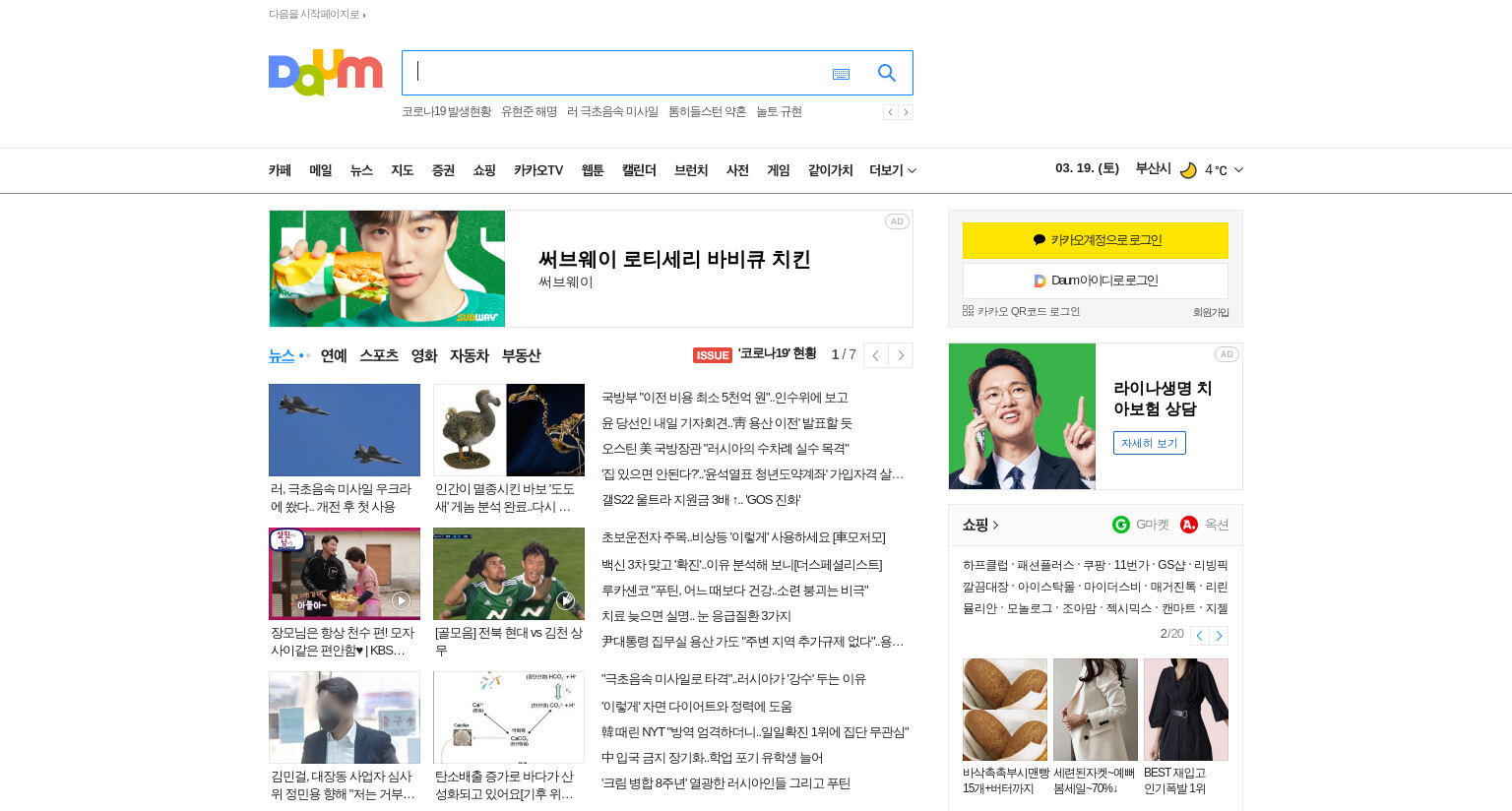
Task: Go to previous issue with left arrow
Action: tap(876, 355)
